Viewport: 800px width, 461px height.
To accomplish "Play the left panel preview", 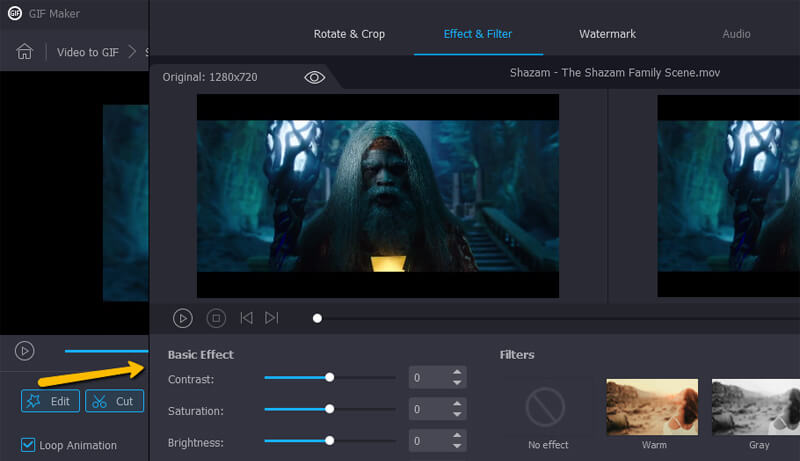I will (x=24, y=351).
